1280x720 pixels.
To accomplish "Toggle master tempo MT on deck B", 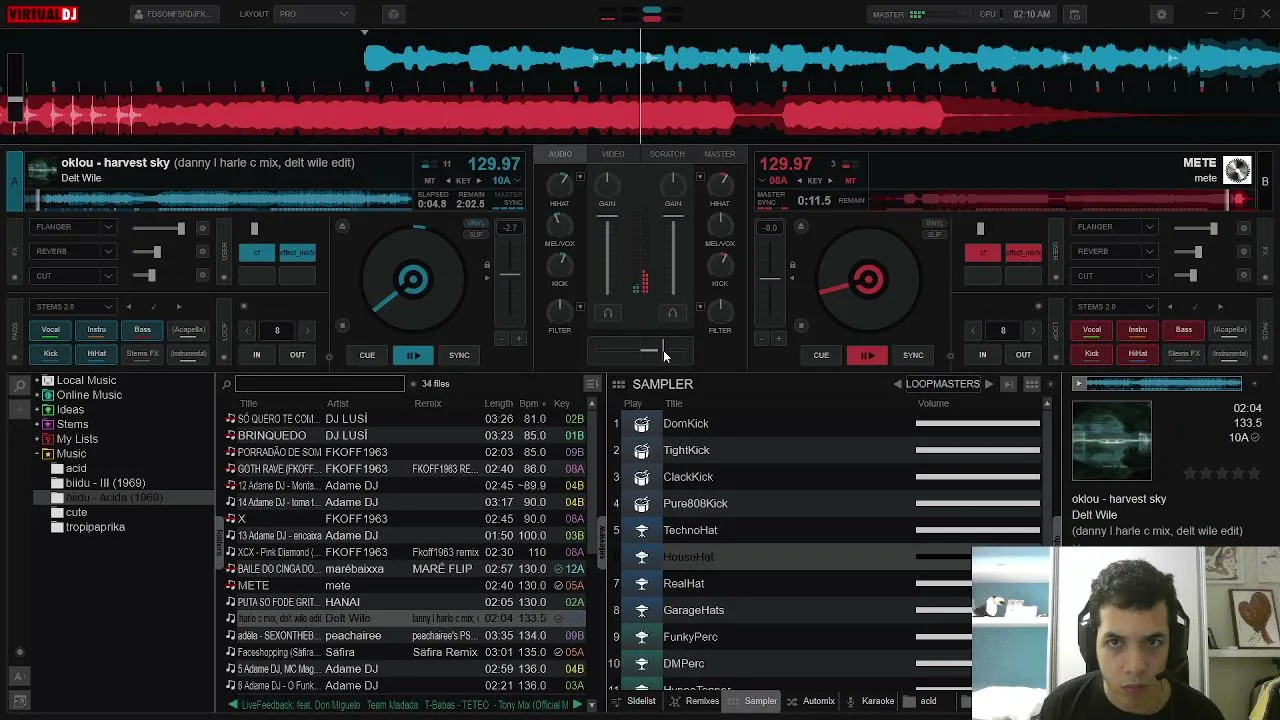I will point(851,181).
